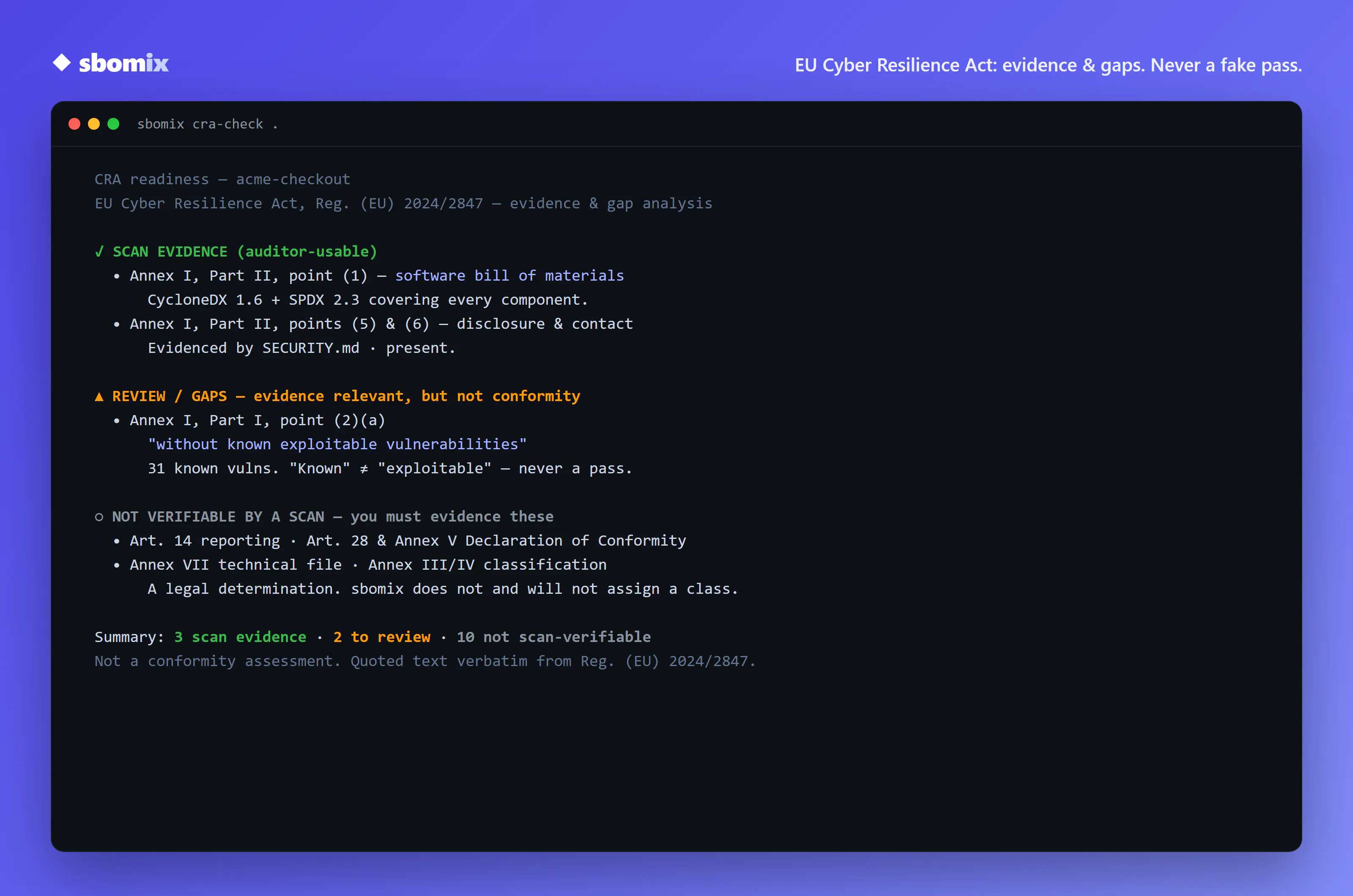Screen dimensions: 1353x896
Task: Click the 'SCAN EVIDENCE (auditor-usable)' heading
Action: 245,251
